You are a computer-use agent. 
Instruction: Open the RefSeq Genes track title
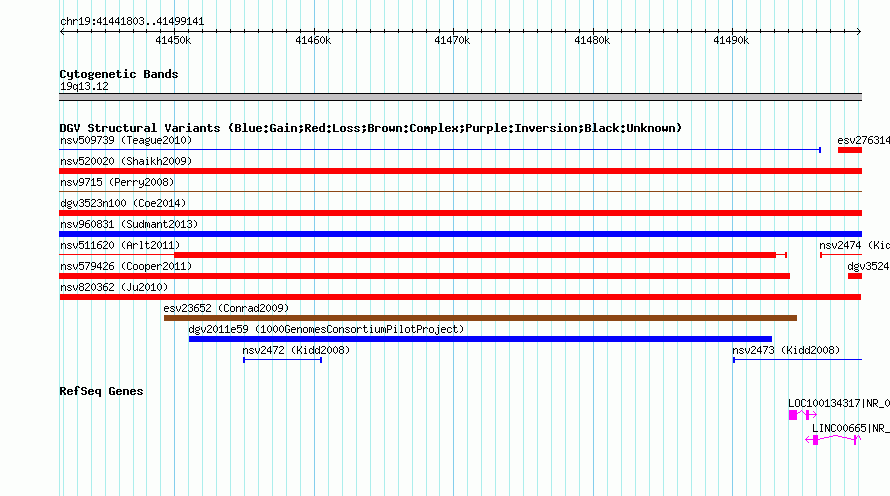[x=101, y=391]
